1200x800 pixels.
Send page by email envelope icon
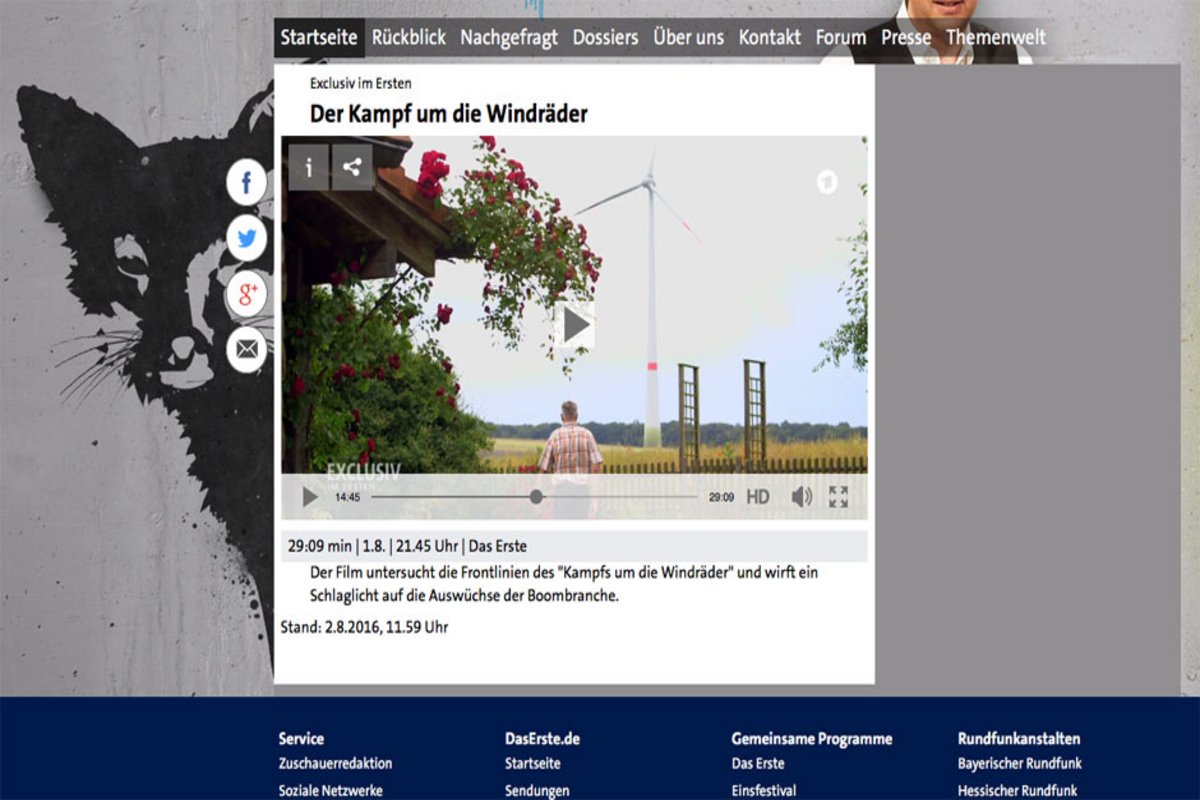(x=246, y=350)
